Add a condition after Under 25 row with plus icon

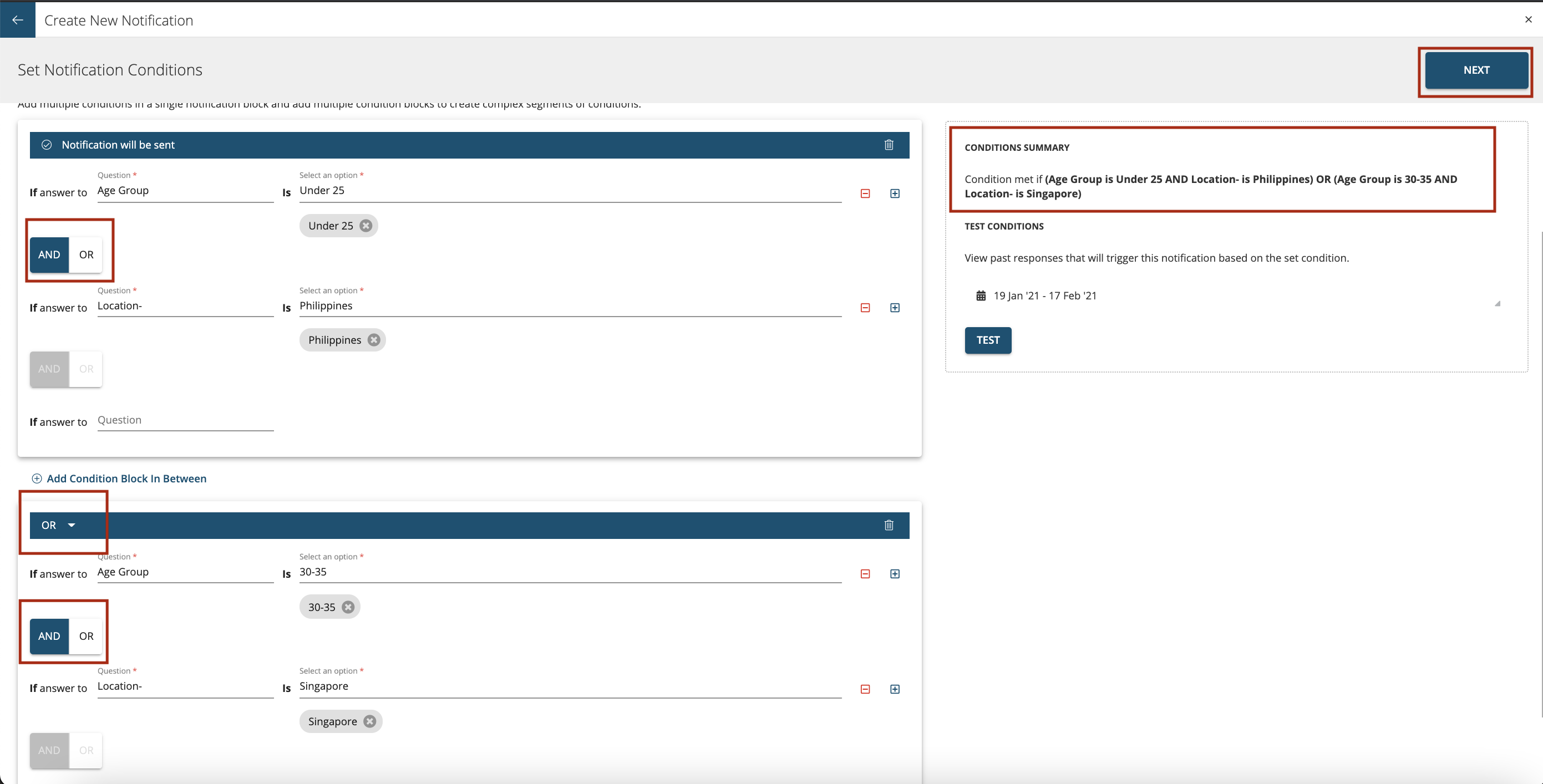(x=894, y=194)
